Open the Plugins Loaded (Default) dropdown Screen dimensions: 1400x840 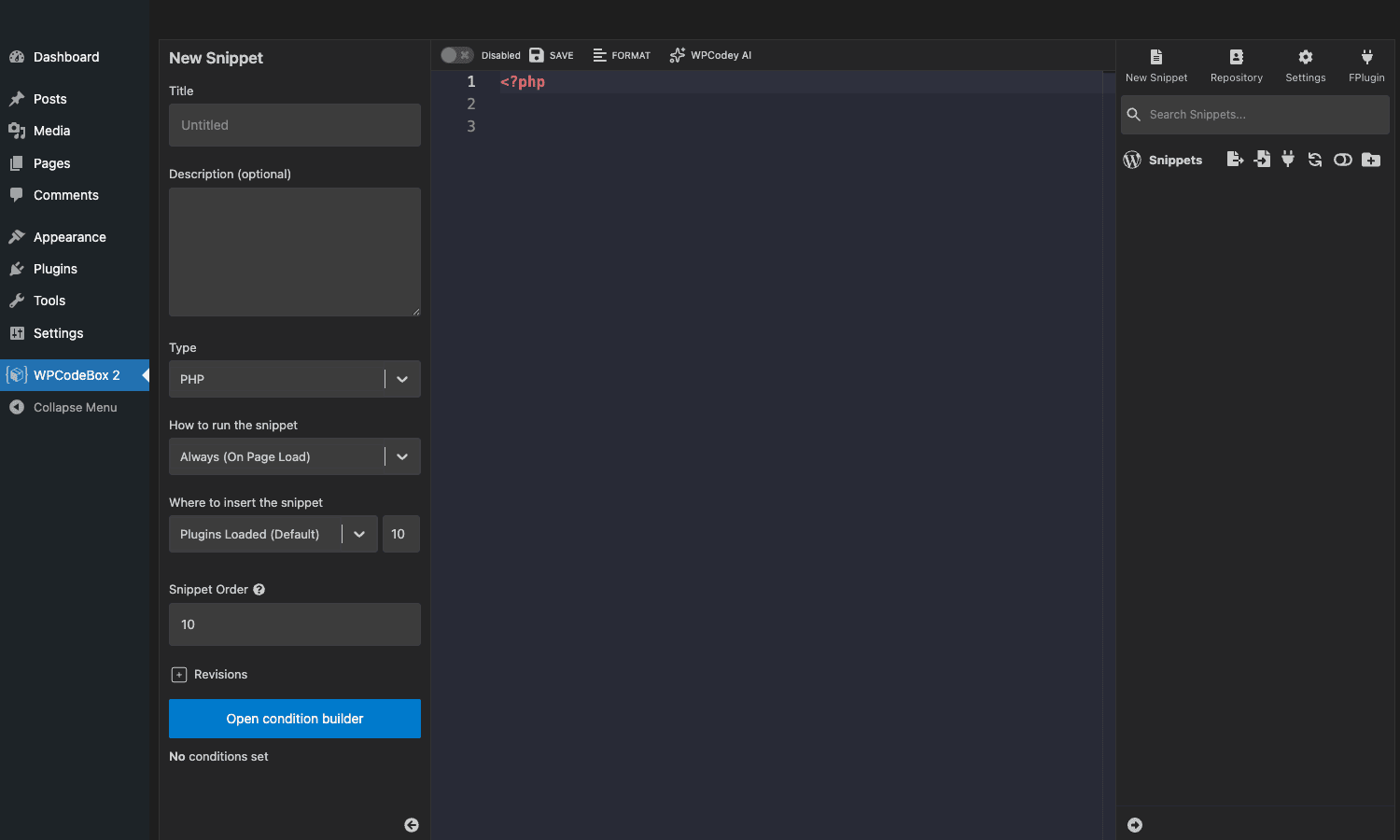click(x=273, y=534)
